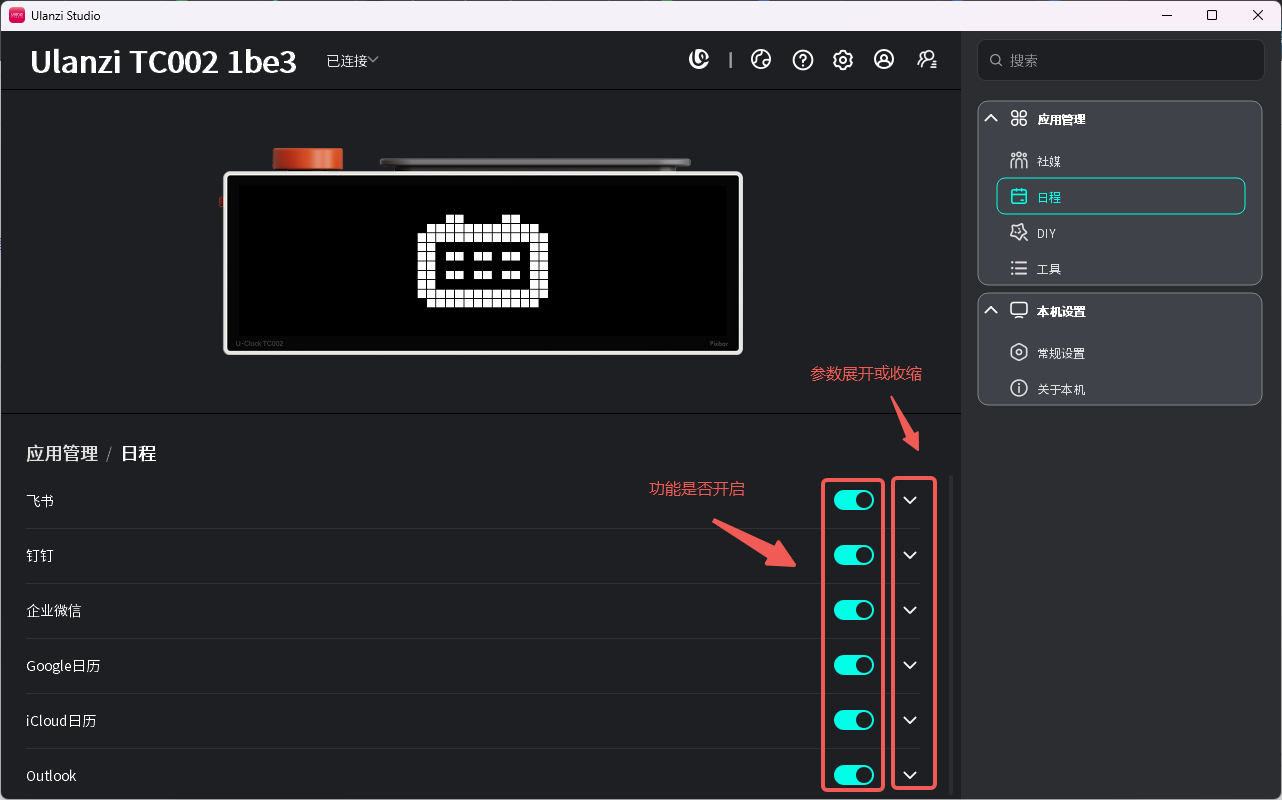Open the 已连接 connection dropdown
Image resolution: width=1282 pixels, height=800 pixels.
pyautogui.click(x=353, y=61)
